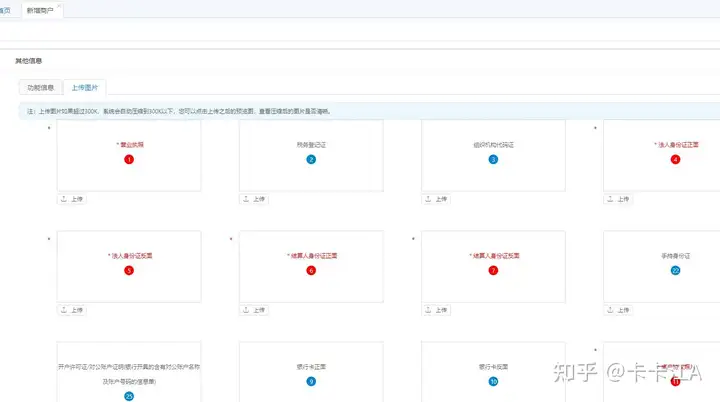Click the red badge numbered 6
The width and height of the screenshot is (720, 402).
coord(311,271)
